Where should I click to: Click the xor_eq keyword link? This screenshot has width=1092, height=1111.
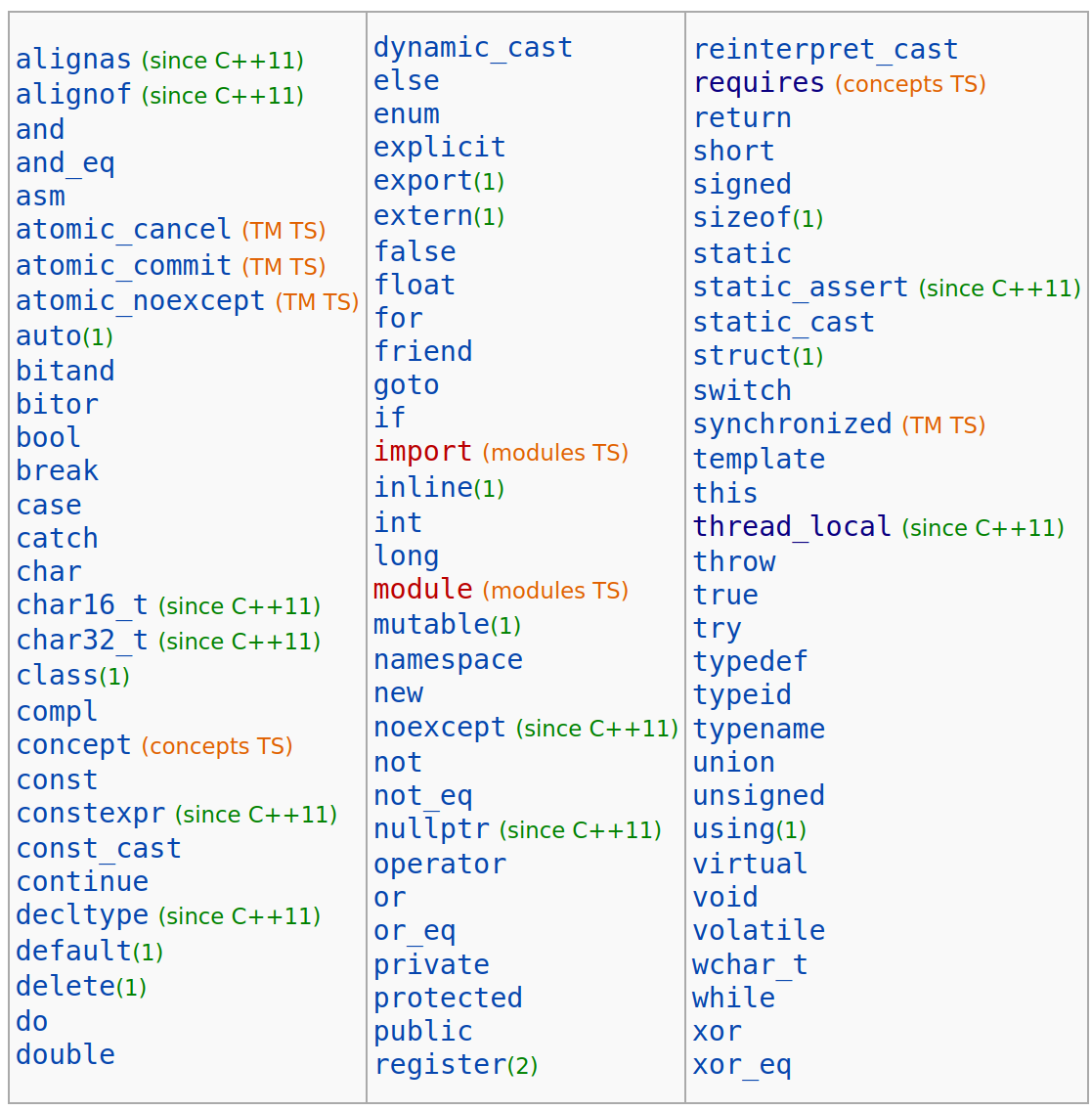click(x=742, y=1065)
